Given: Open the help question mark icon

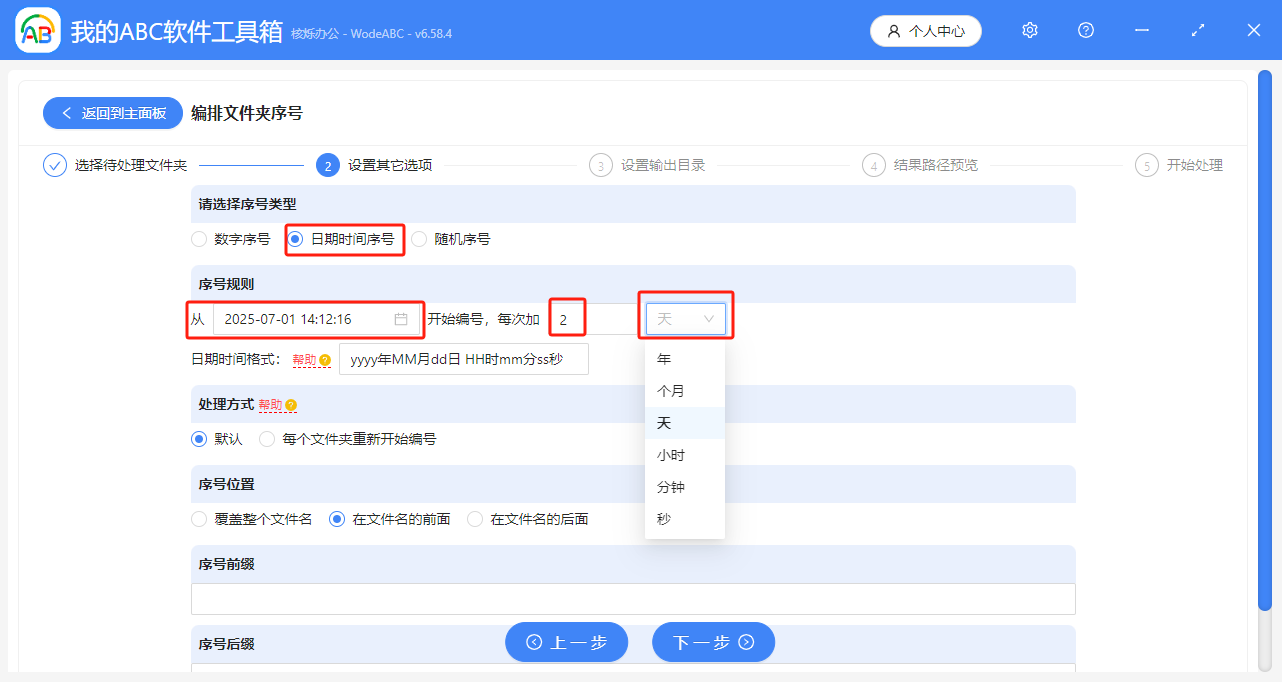Looking at the screenshot, I should point(1086,31).
